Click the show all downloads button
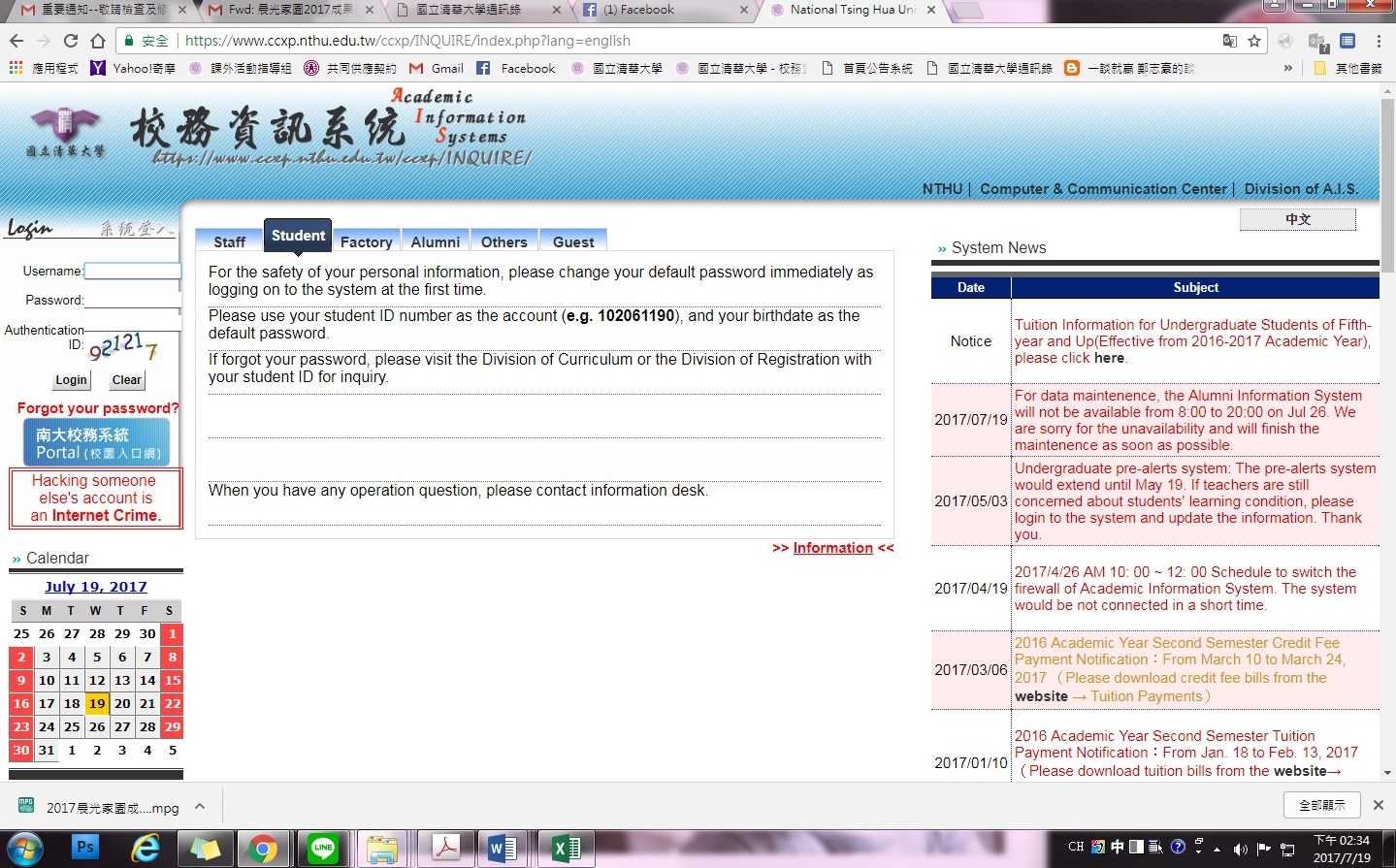Viewport: 1396px width, 868px height. click(x=1322, y=805)
